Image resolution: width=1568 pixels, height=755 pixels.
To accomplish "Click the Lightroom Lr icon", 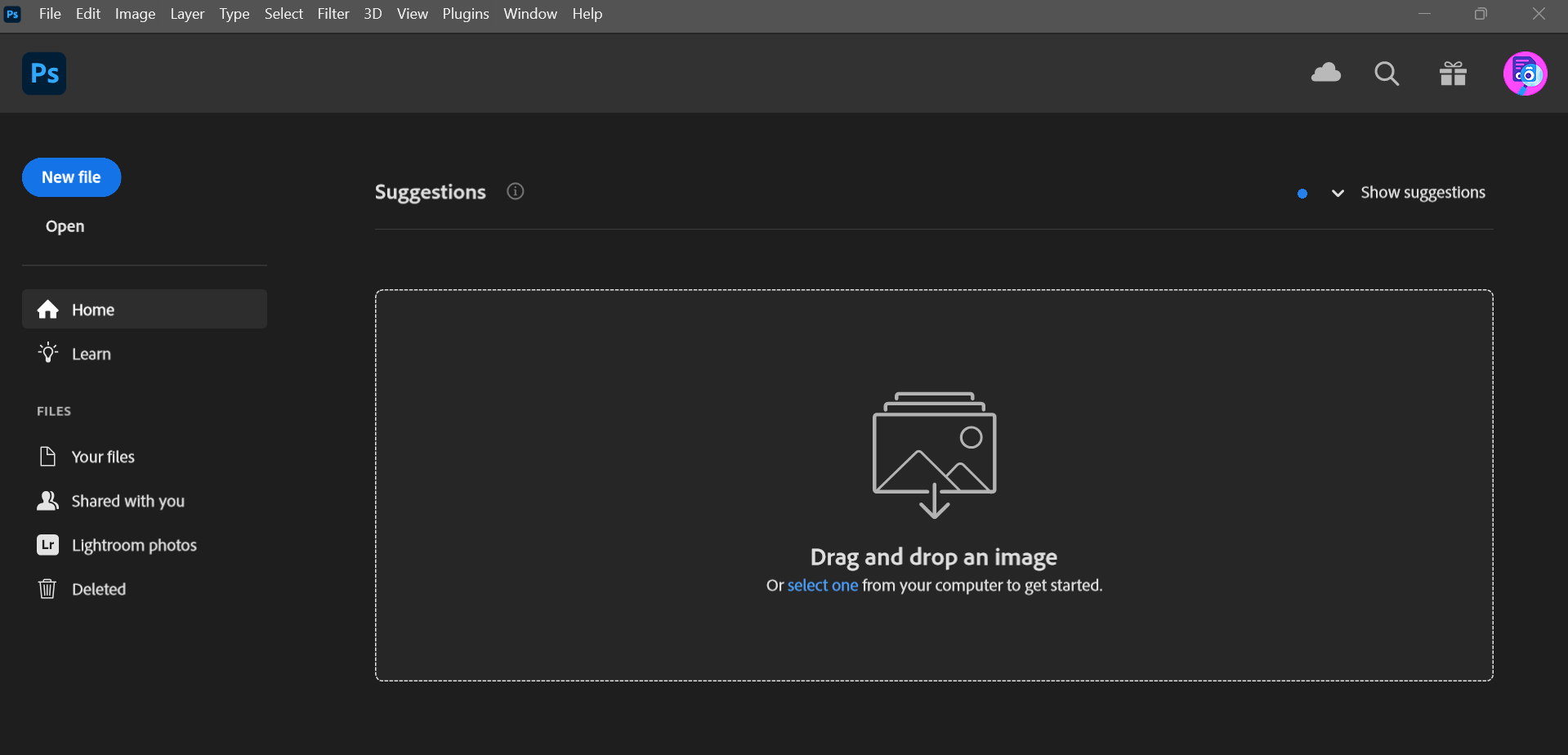I will tap(48, 545).
